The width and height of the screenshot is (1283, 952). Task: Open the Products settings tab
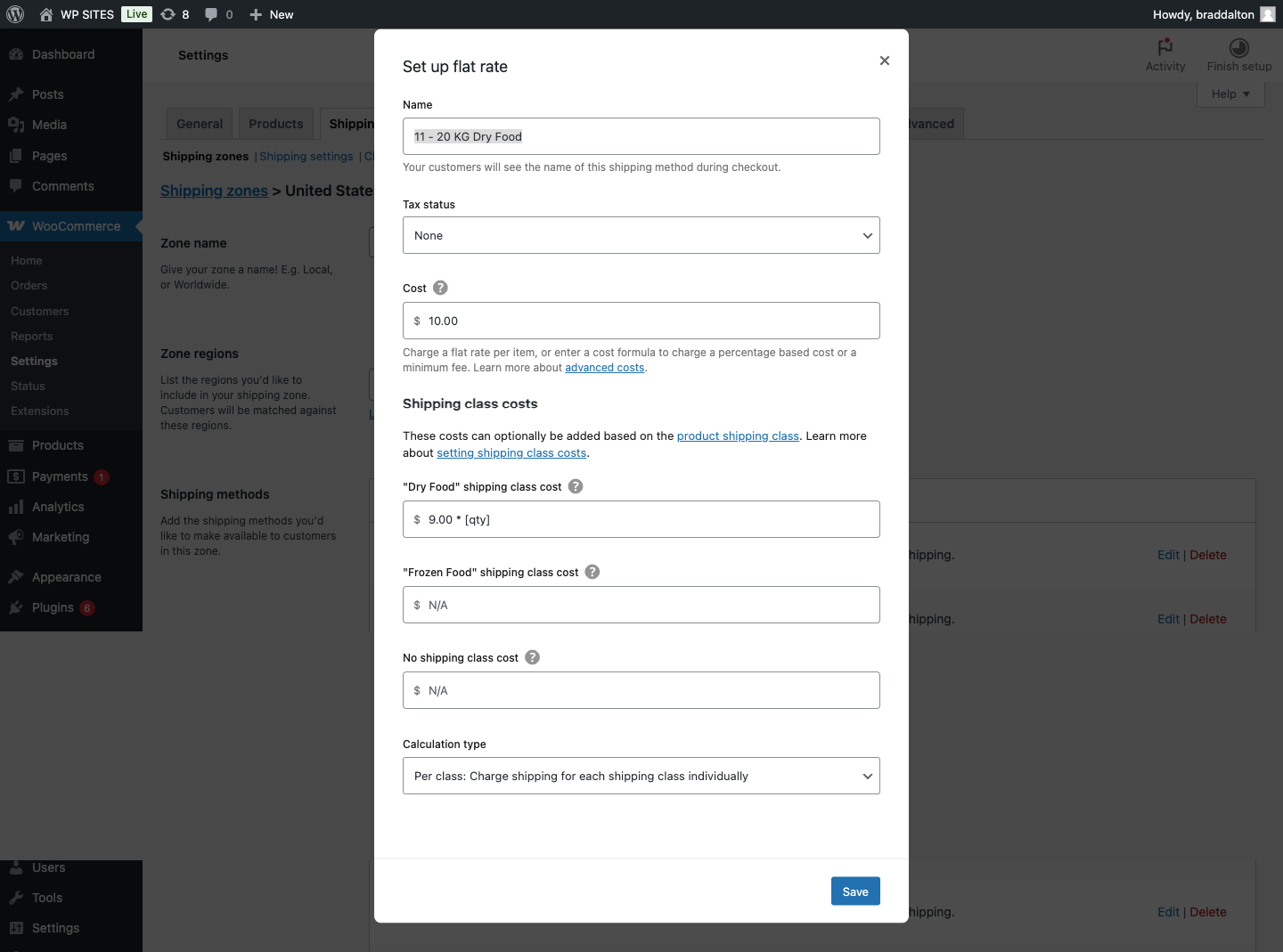275,124
